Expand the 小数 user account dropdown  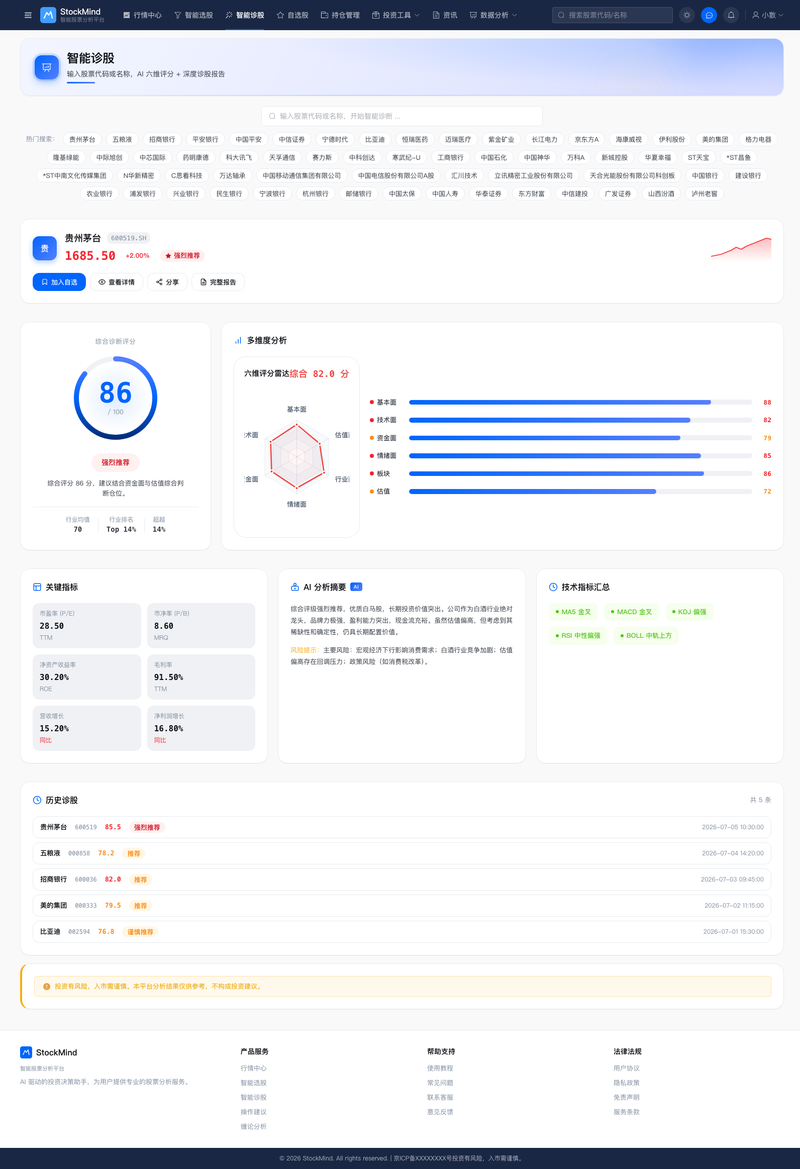pos(767,15)
